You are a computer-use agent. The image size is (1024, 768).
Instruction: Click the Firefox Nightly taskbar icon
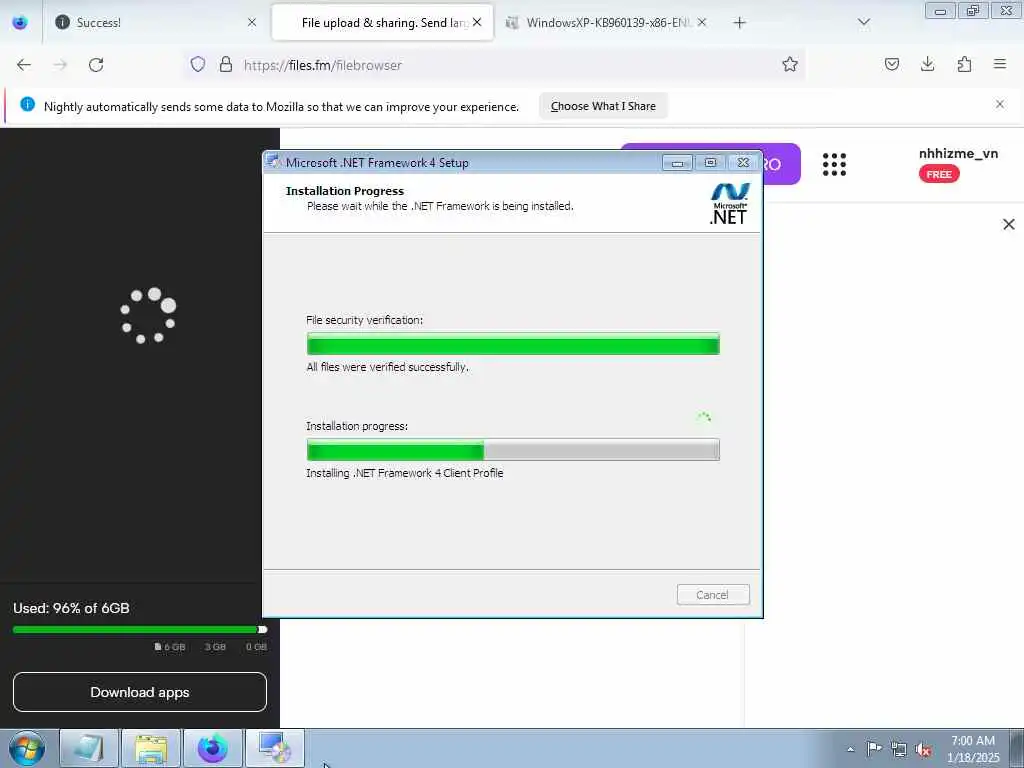(x=213, y=748)
